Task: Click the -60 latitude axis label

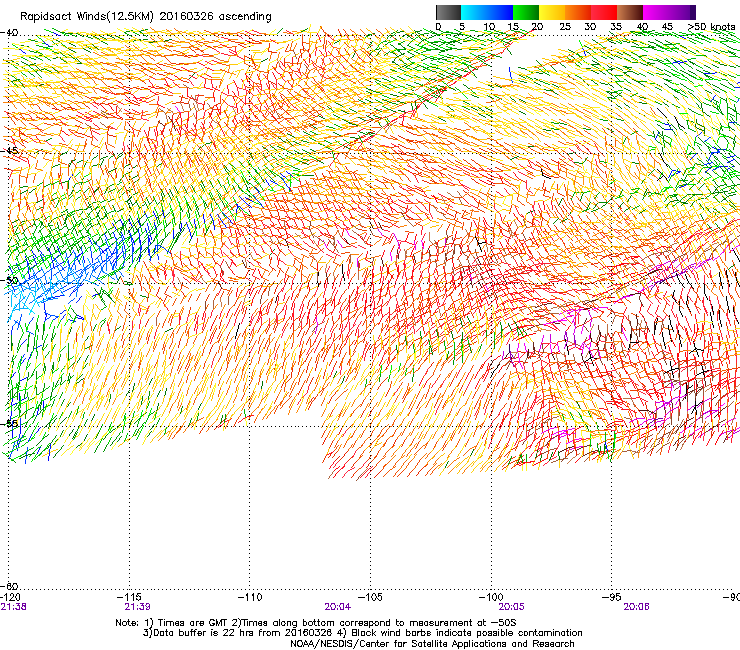Action: pyautogui.click(x=9, y=586)
